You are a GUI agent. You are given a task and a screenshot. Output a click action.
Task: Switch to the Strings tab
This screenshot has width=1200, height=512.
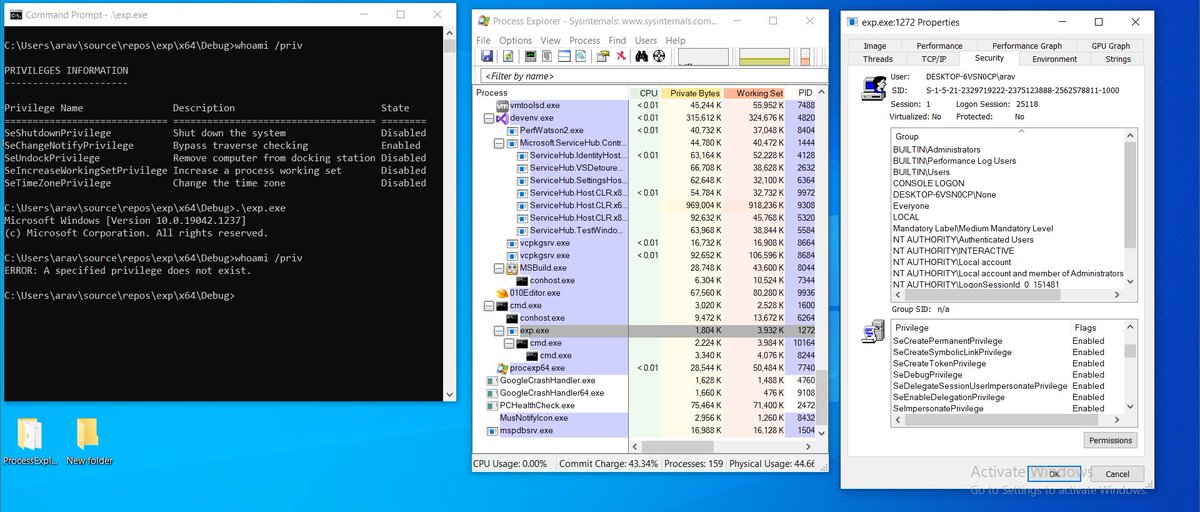coord(1117,59)
